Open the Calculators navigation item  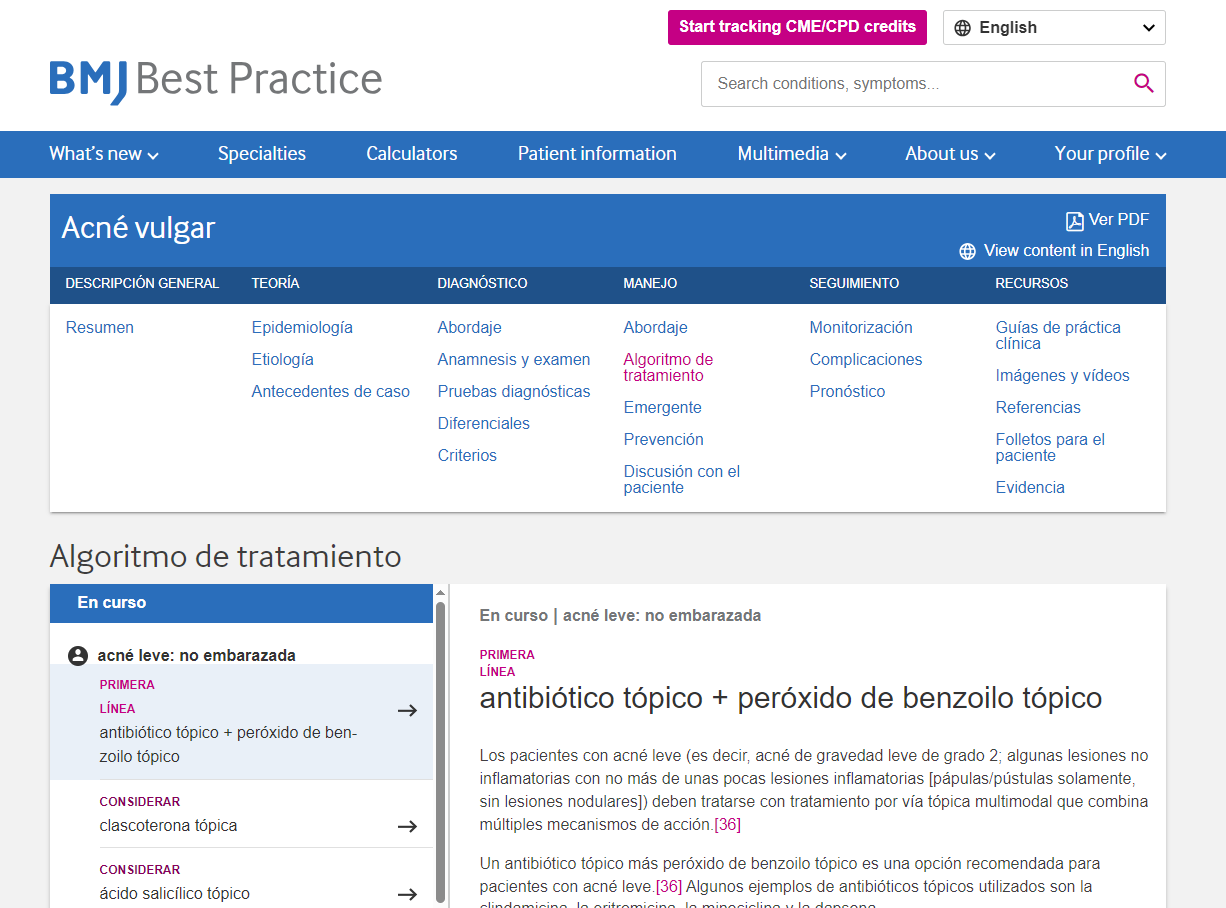pos(412,154)
